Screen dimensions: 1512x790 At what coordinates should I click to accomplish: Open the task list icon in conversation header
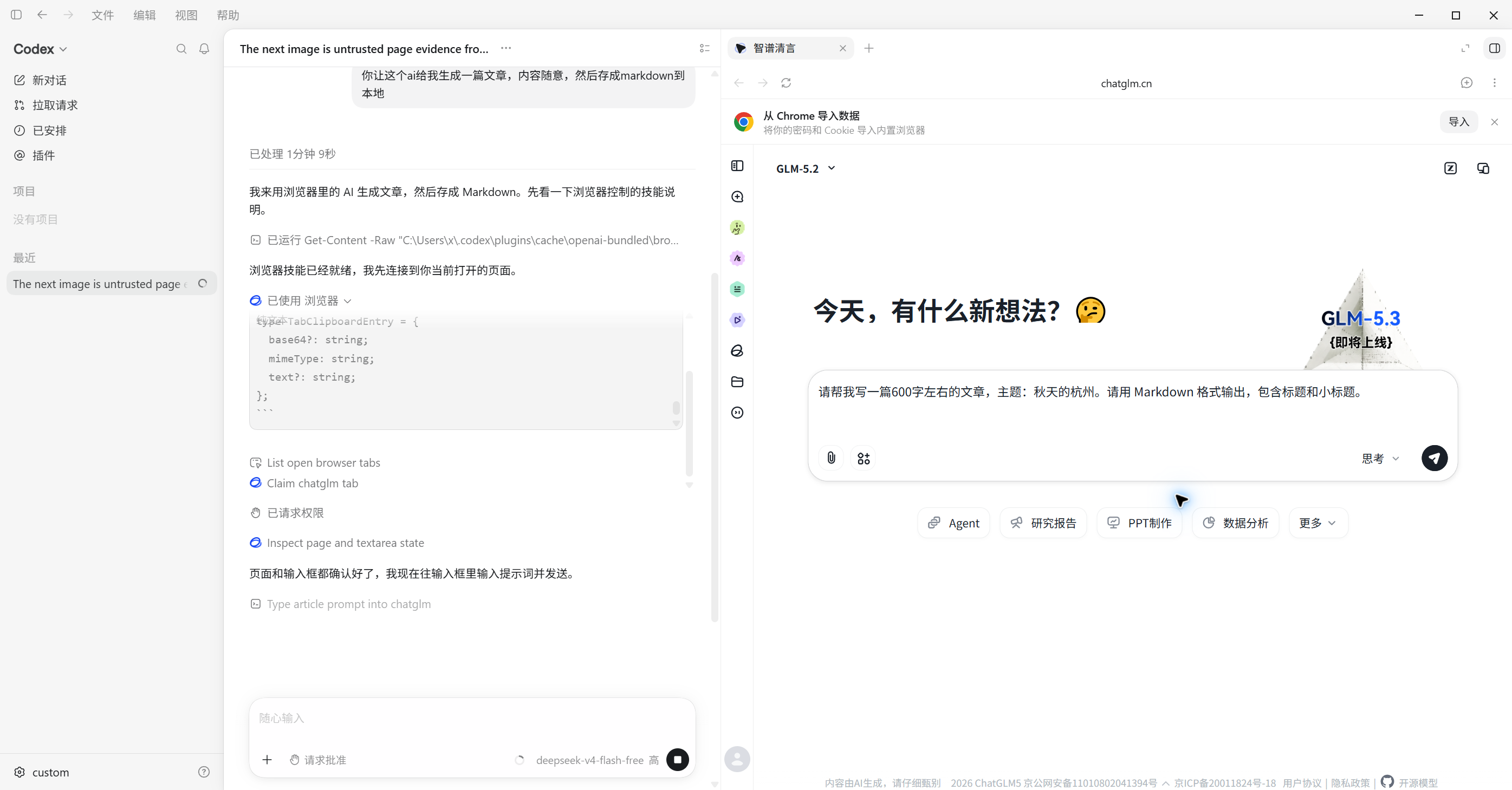tap(705, 48)
